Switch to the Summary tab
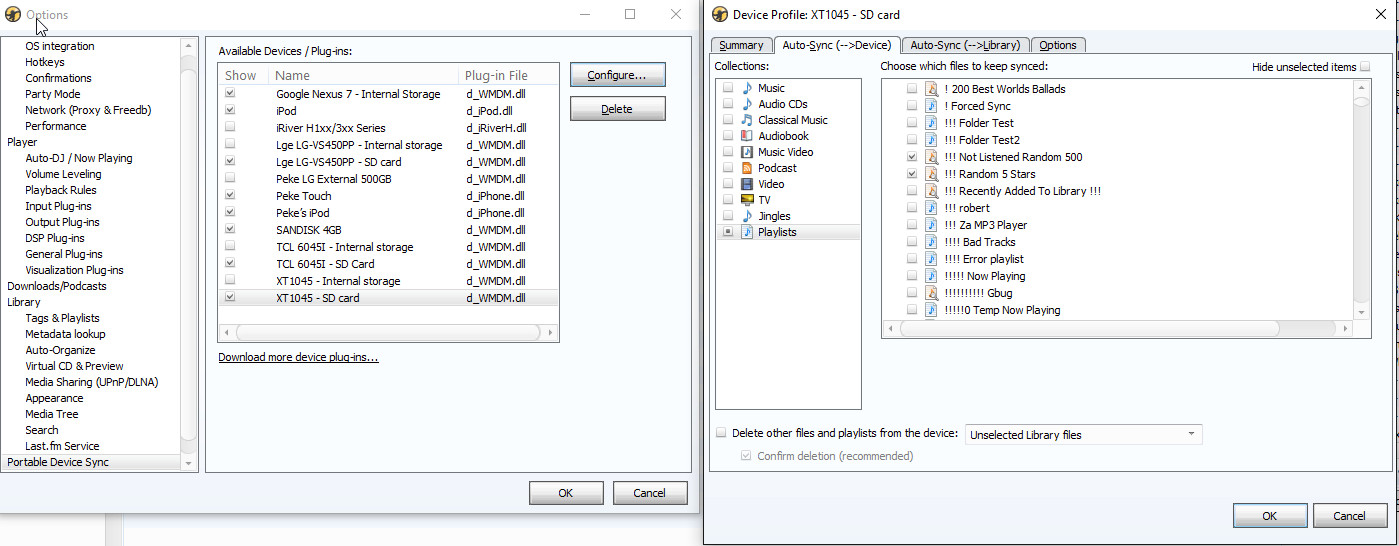This screenshot has width=1399, height=546. tap(741, 45)
